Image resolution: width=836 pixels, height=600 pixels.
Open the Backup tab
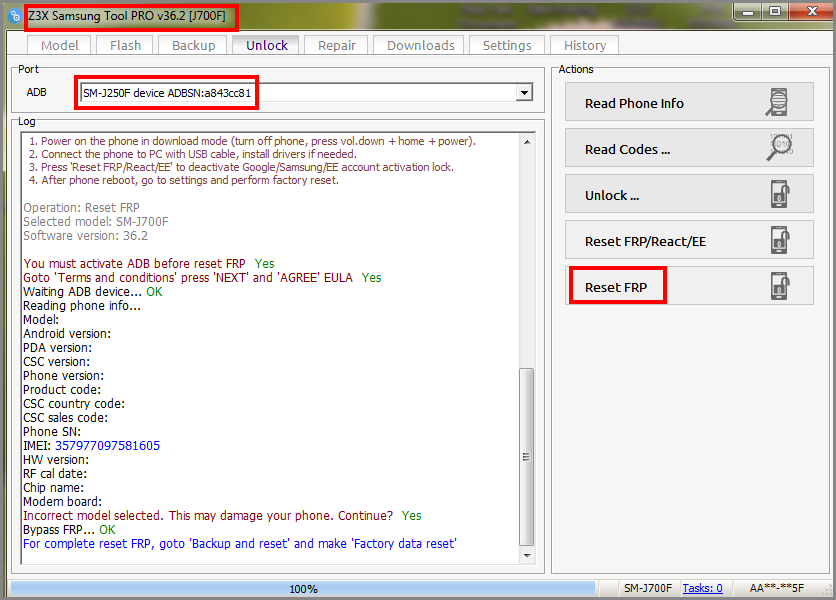[194, 45]
